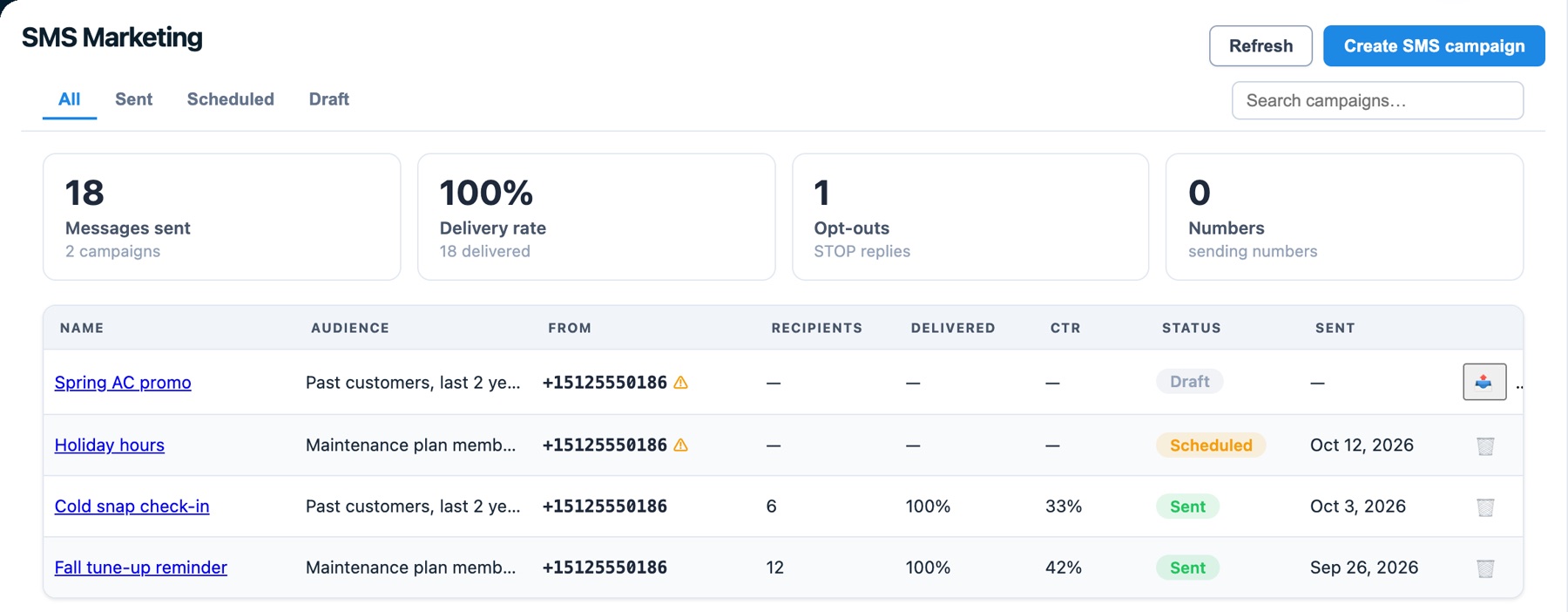Click the Scheduled badge on Holiday hours row
1568x612 pixels.
coord(1211,445)
